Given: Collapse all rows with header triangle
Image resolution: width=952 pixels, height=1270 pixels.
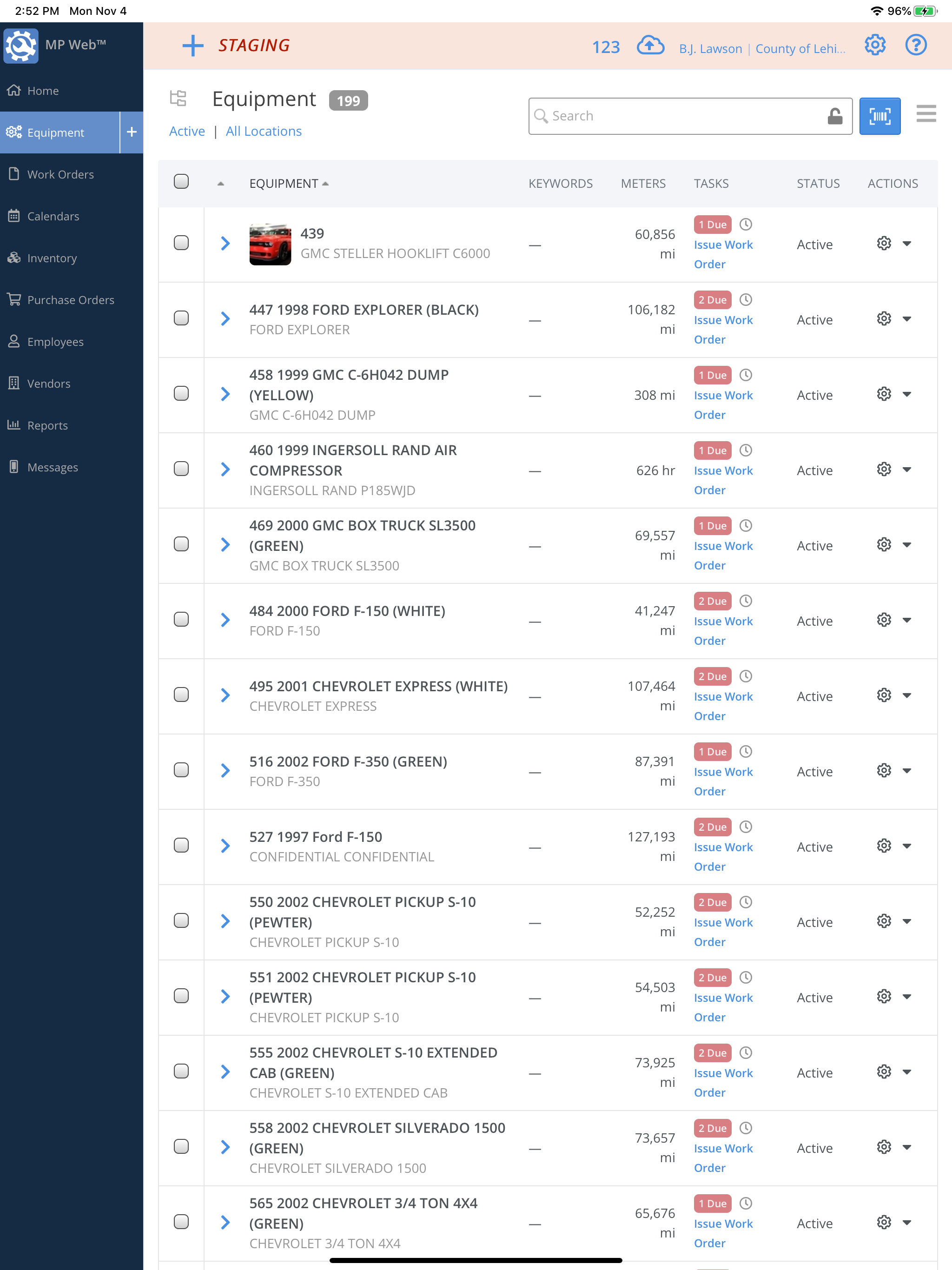Looking at the screenshot, I should tap(221, 184).
